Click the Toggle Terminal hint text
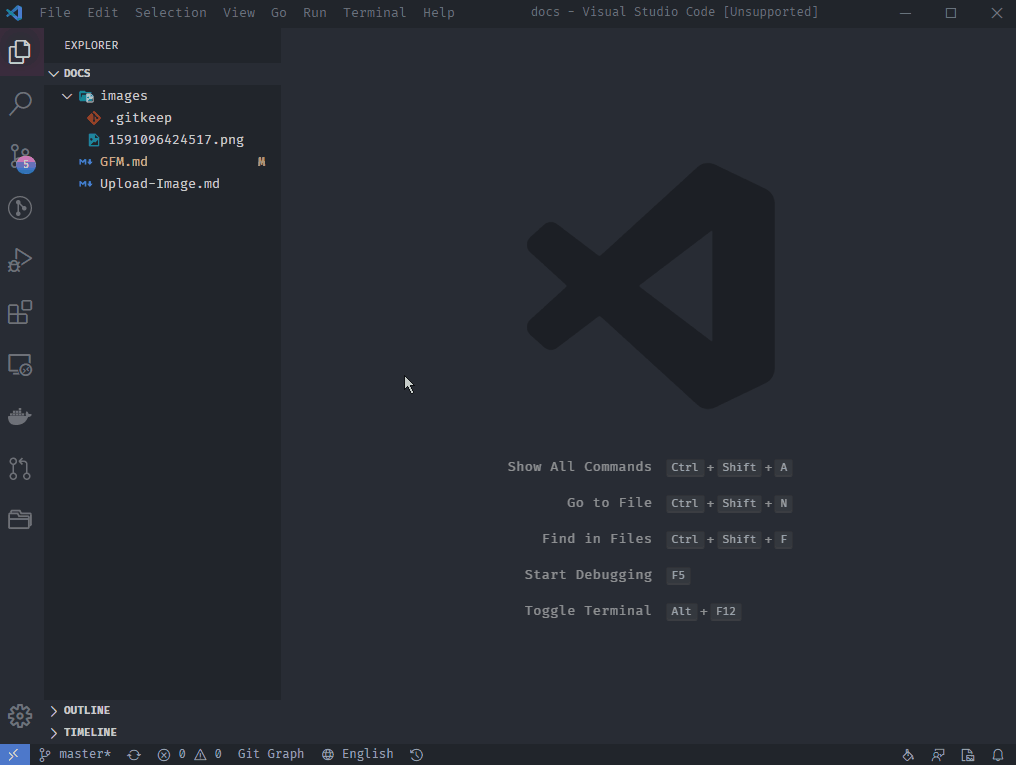The height and width of the screenshot is (765, 1016). pos(588,611)
